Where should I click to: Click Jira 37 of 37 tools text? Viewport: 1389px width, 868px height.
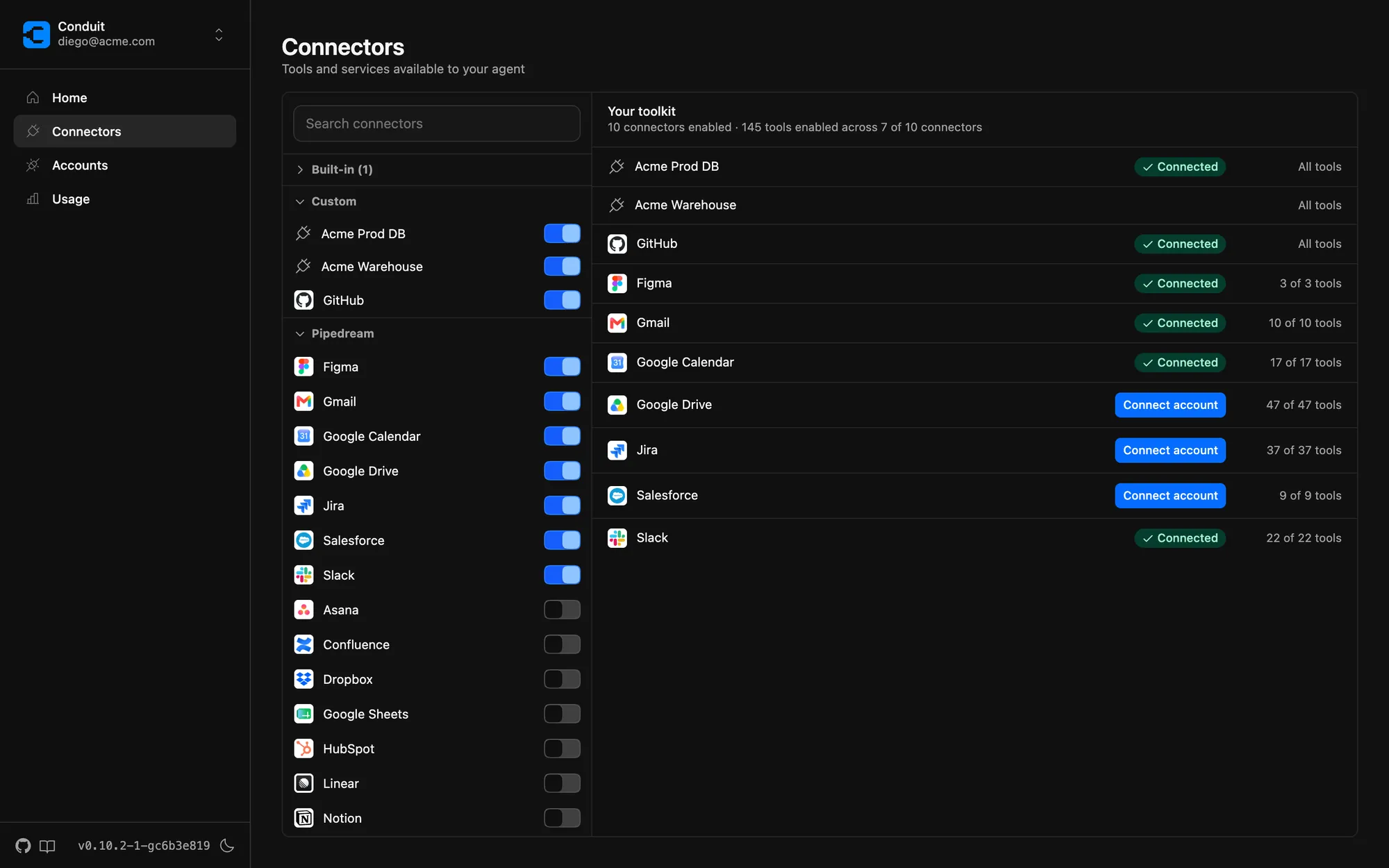pos(1304,450)
